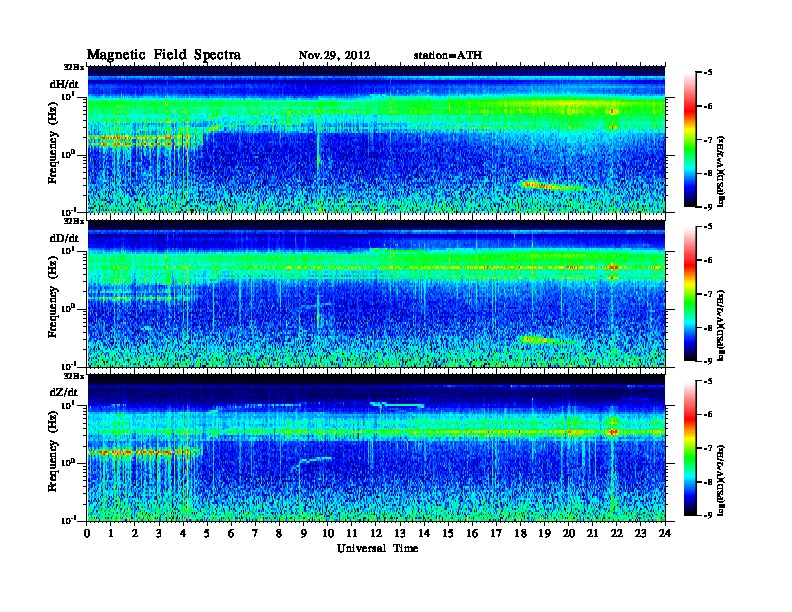
Task: Click the 32Hz label above dD/dt panel
Action: click(74, 221)
